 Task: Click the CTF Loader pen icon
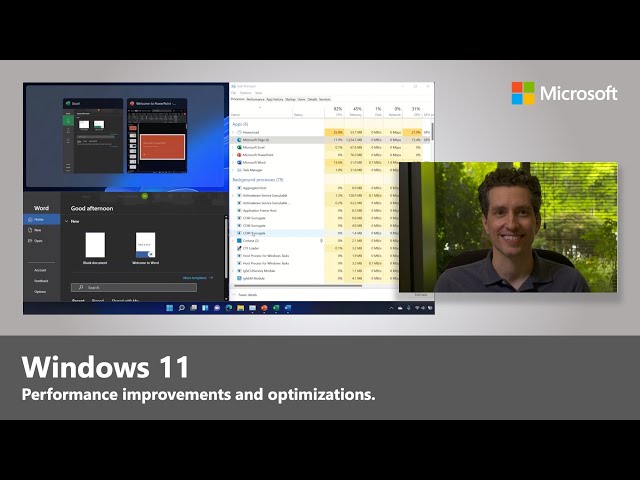pyautogui.click(x=239, y=248)
